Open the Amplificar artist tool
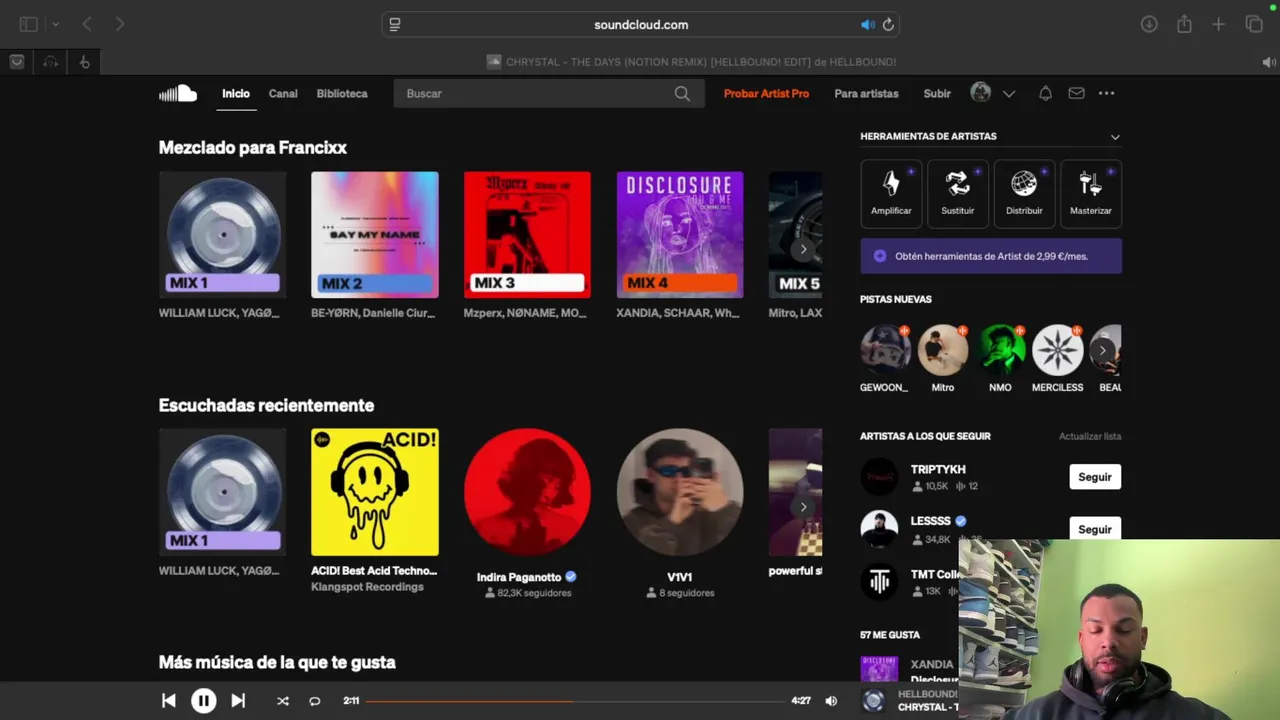This screenshot has height=720, width=1280. tap(891, 193)
